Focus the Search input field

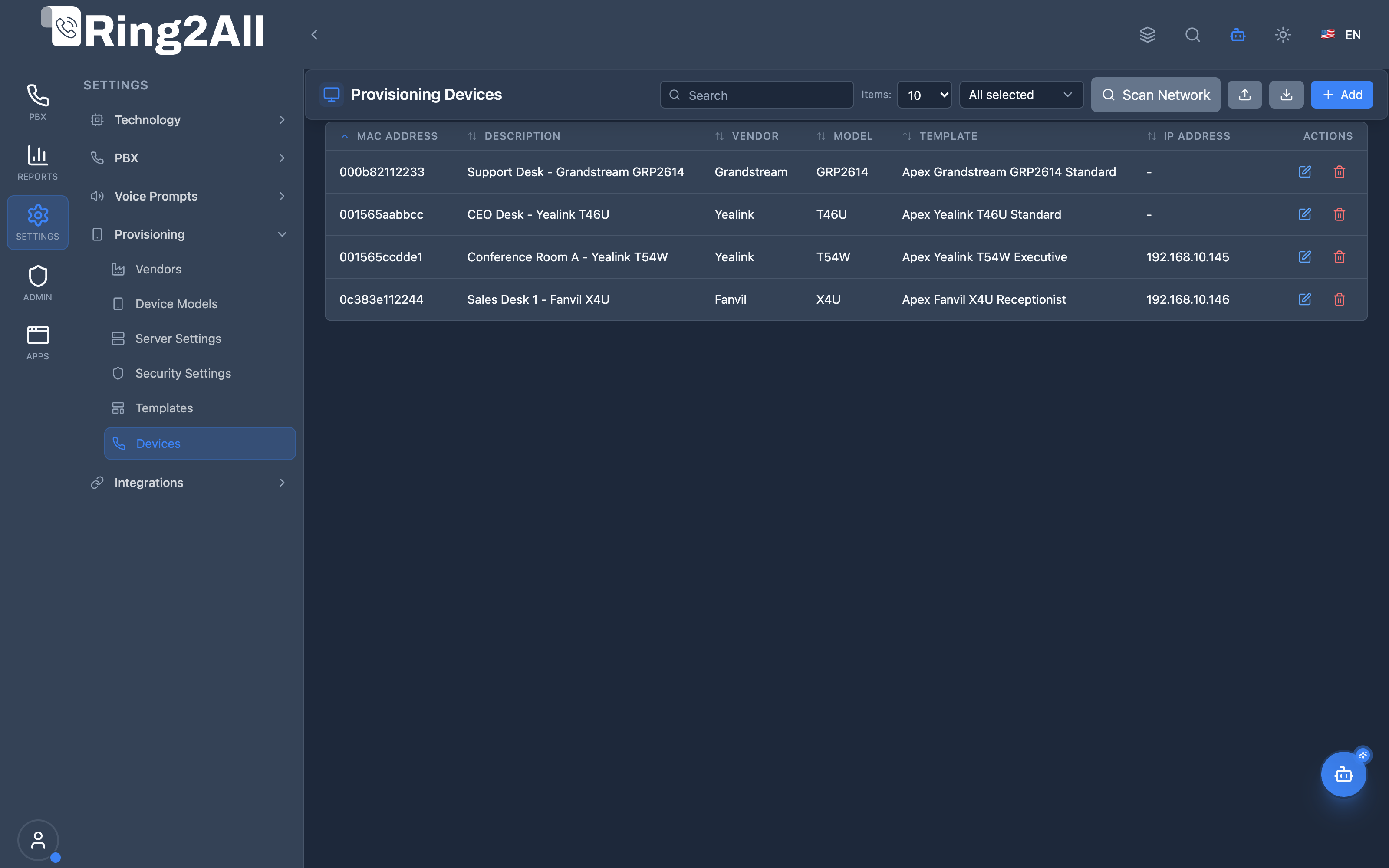[x=757, y=95]
